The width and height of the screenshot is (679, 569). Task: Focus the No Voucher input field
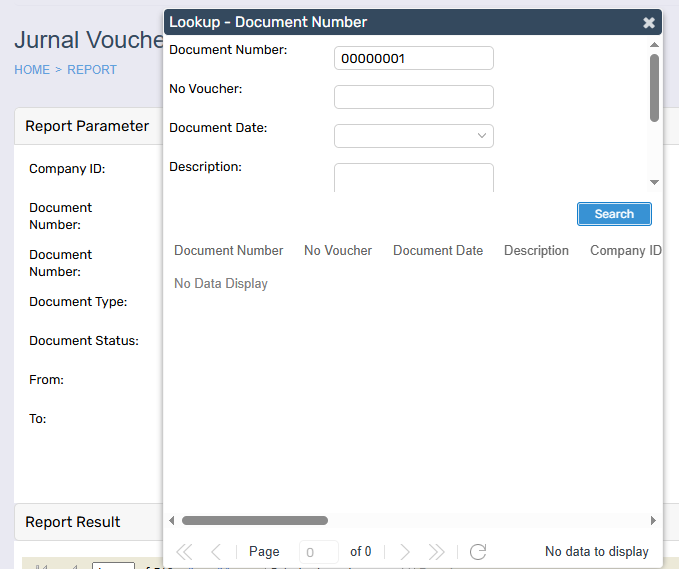(414, 97)
